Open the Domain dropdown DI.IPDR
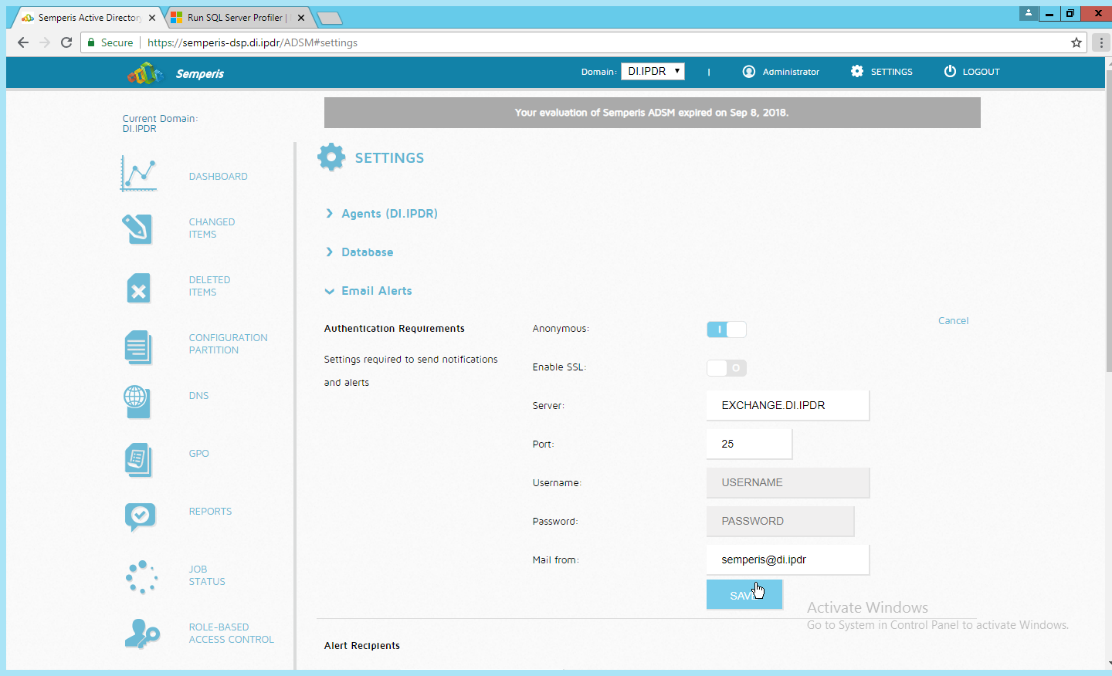This screenshot has height=676, width=1112. point(652,72)
